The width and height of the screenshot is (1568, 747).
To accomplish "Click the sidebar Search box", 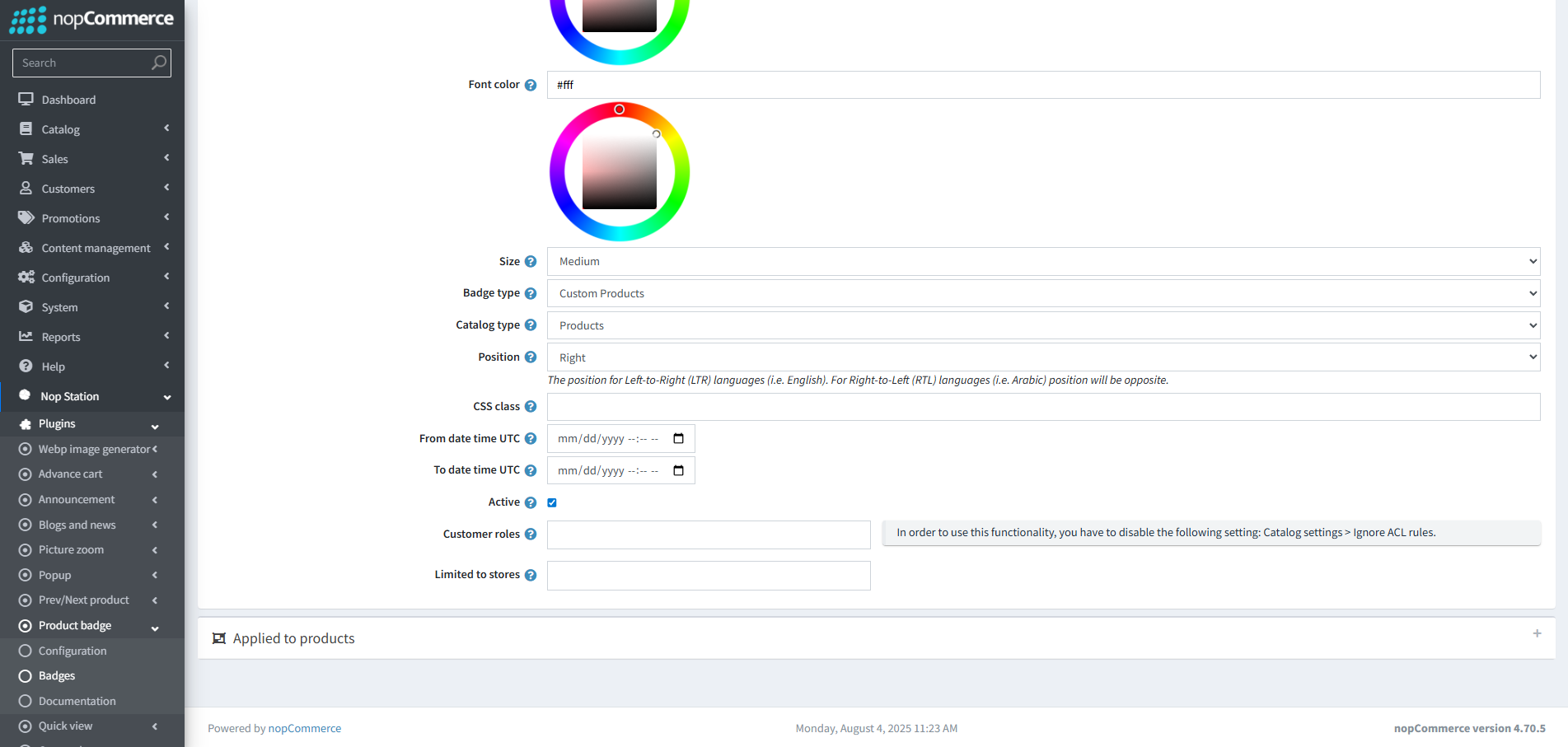I will 91,63.
